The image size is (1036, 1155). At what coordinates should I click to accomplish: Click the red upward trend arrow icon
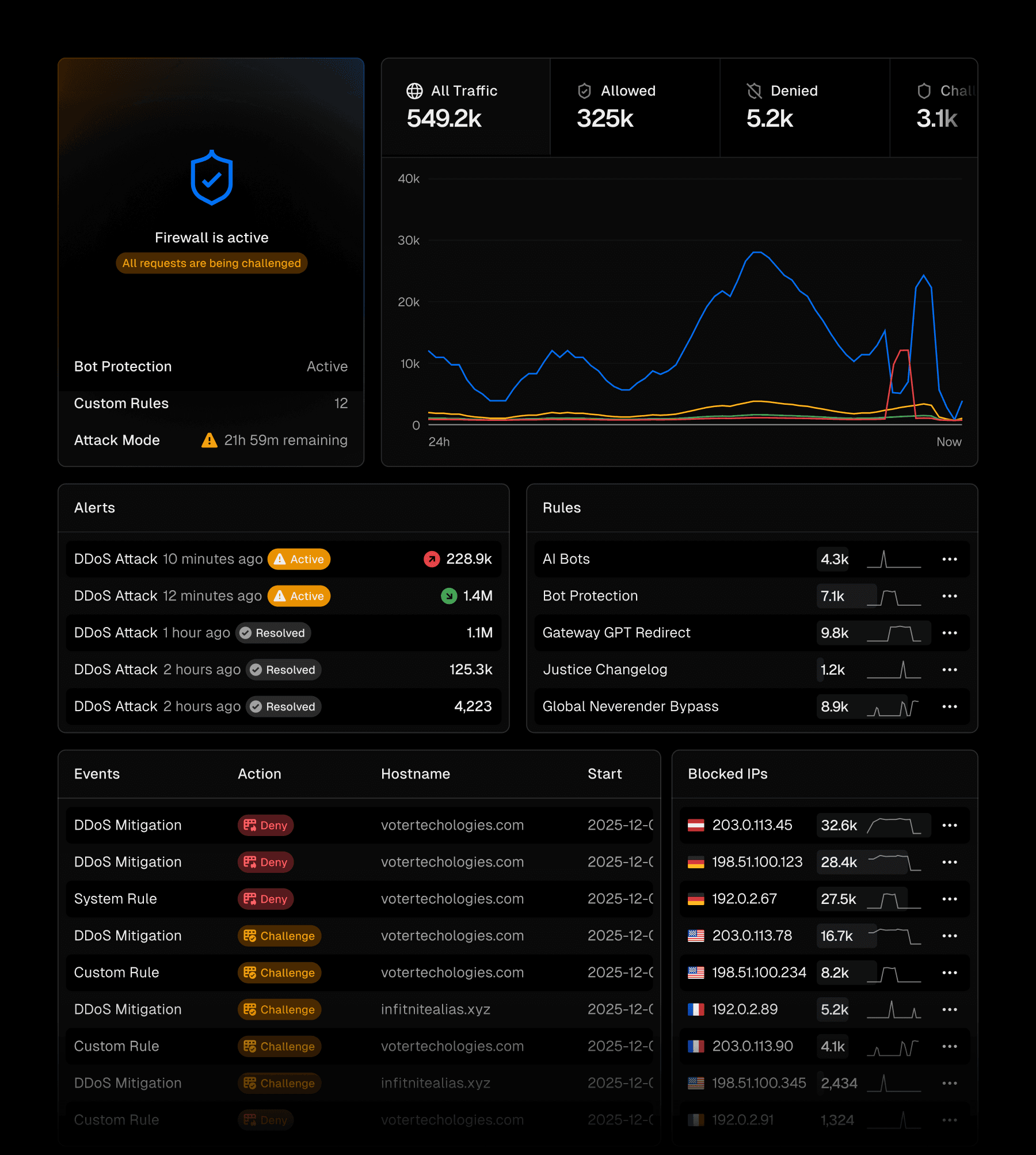[x=432, y=559]
